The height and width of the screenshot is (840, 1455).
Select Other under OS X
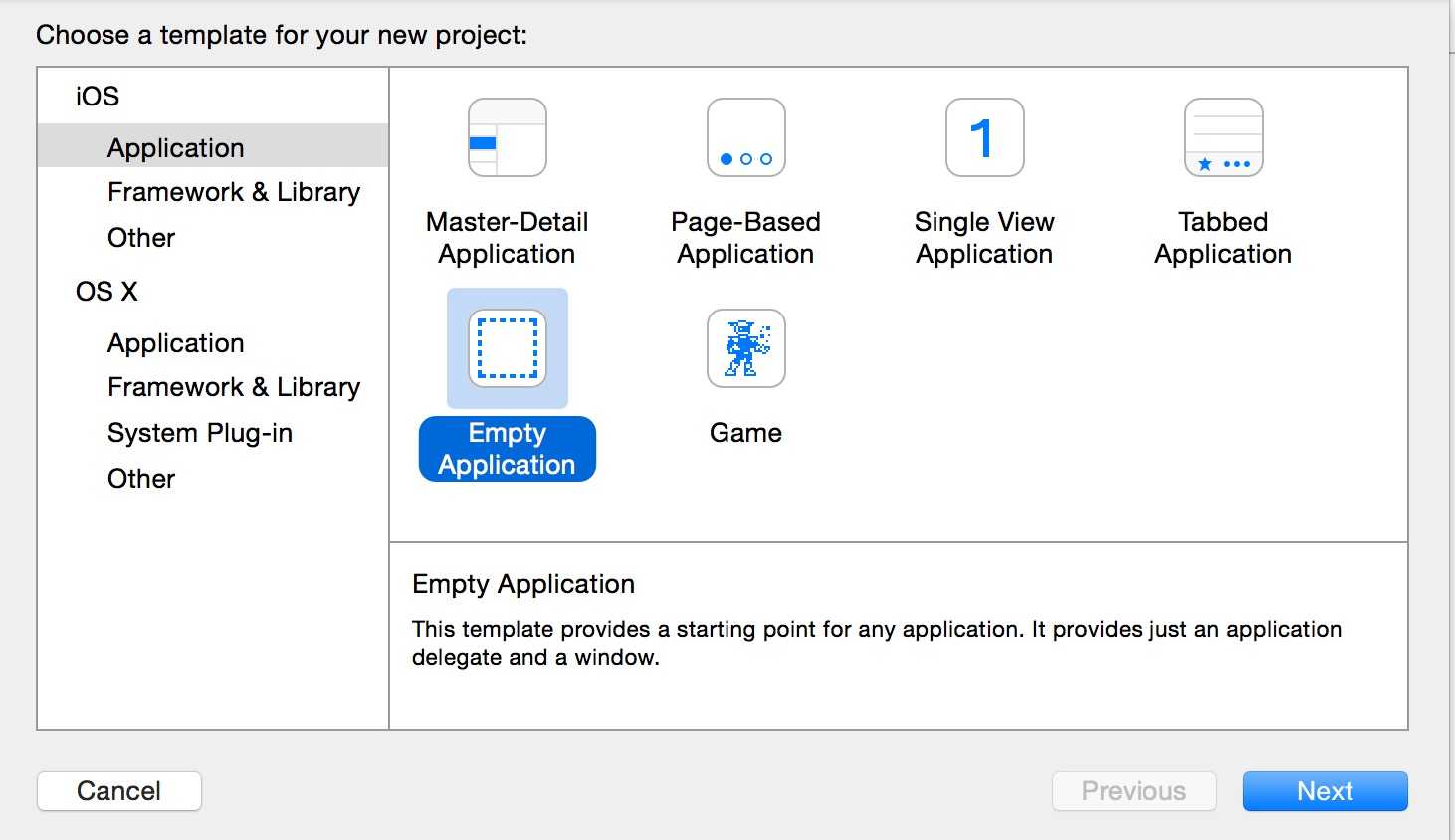[x=141, y=479]
